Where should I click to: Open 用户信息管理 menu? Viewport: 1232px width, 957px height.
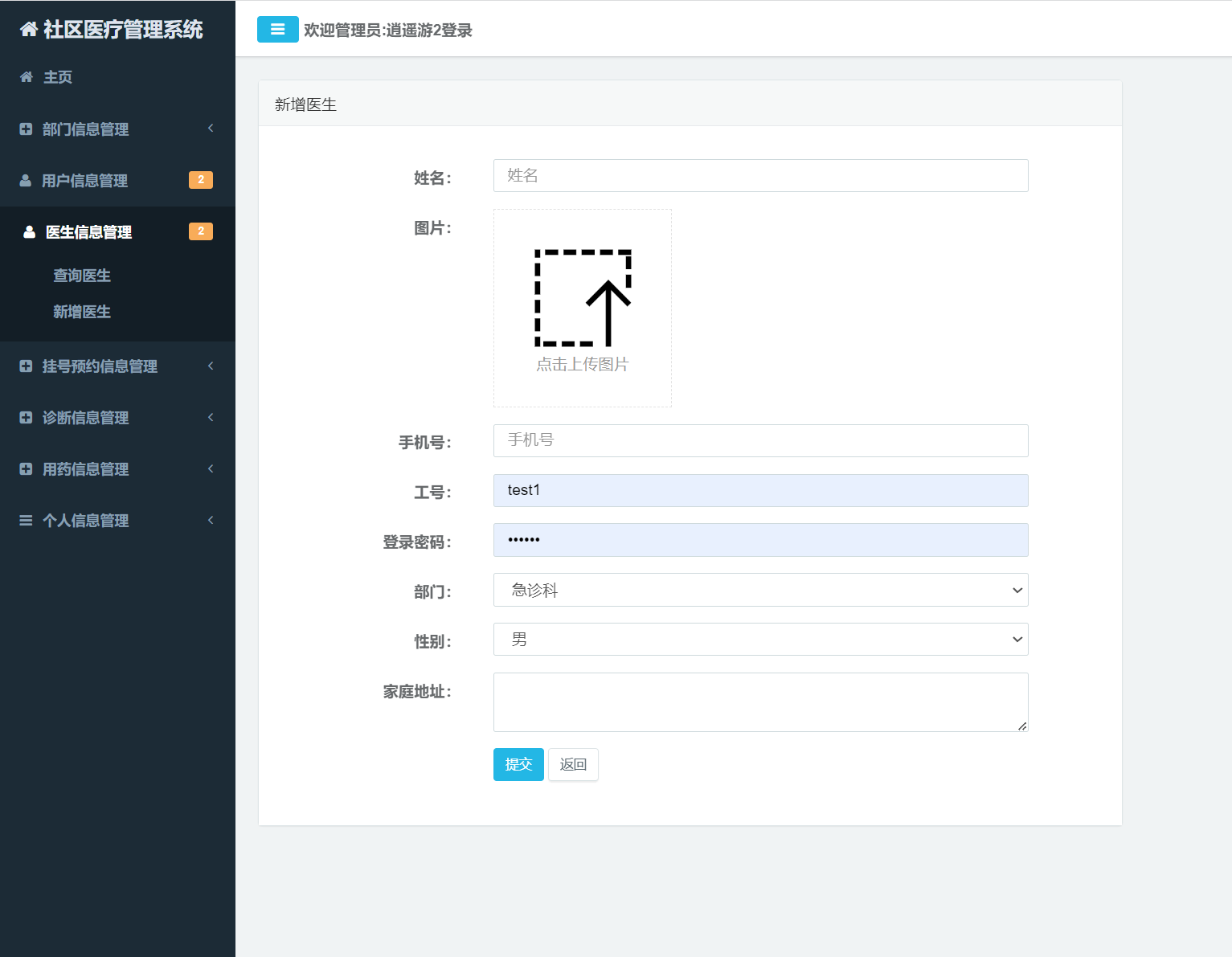pyautogui.click(x=117, y=180)
